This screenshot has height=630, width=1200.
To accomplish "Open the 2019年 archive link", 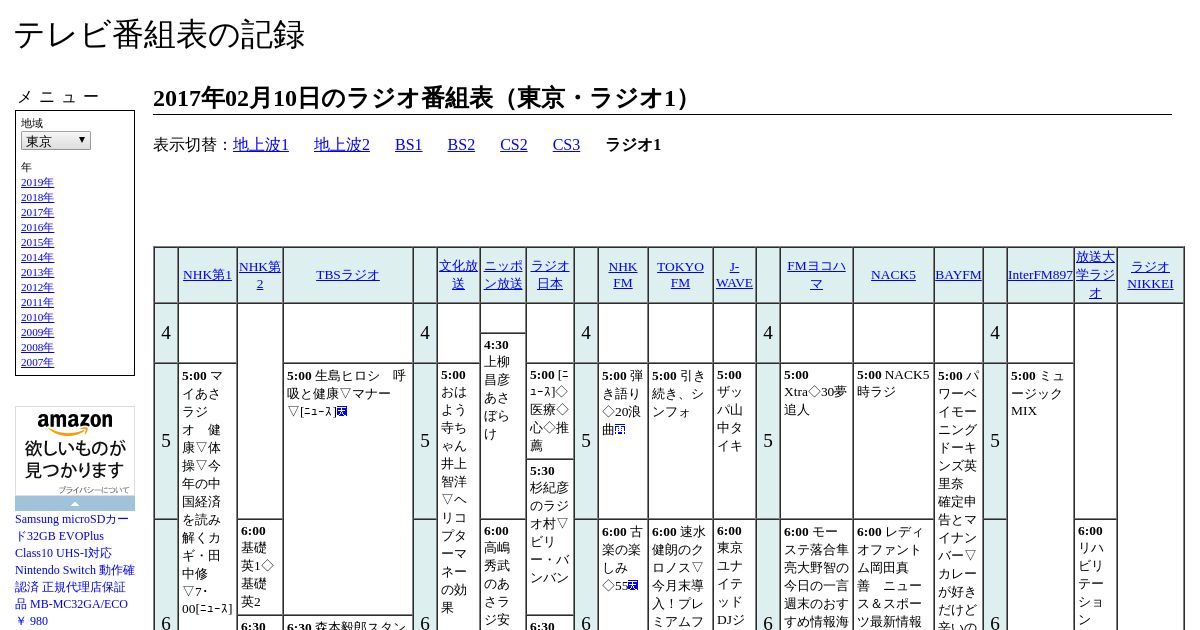I will coord(37,182).
